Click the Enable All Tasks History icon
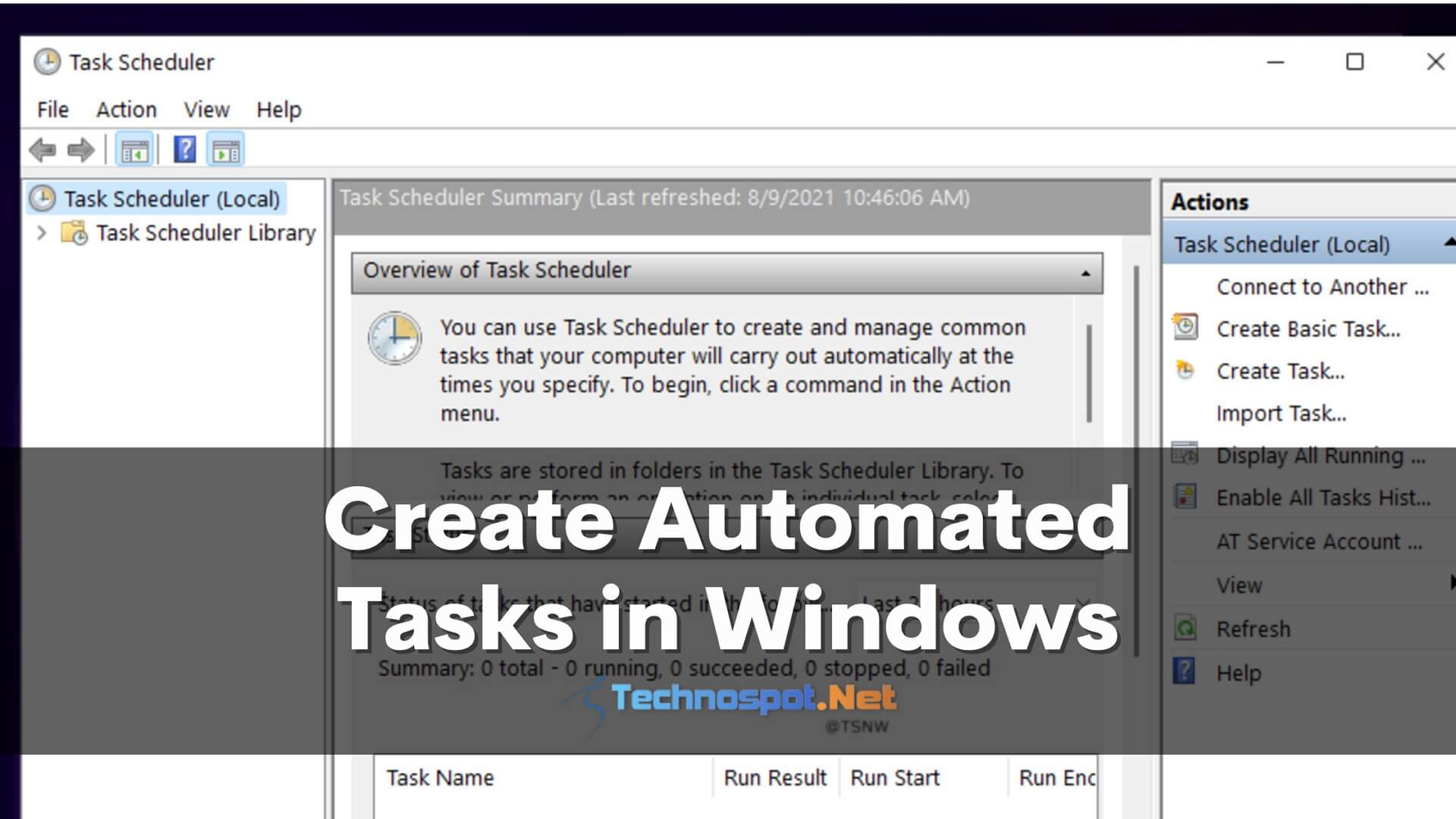 pyautogui.click(x=1185, y=497)
